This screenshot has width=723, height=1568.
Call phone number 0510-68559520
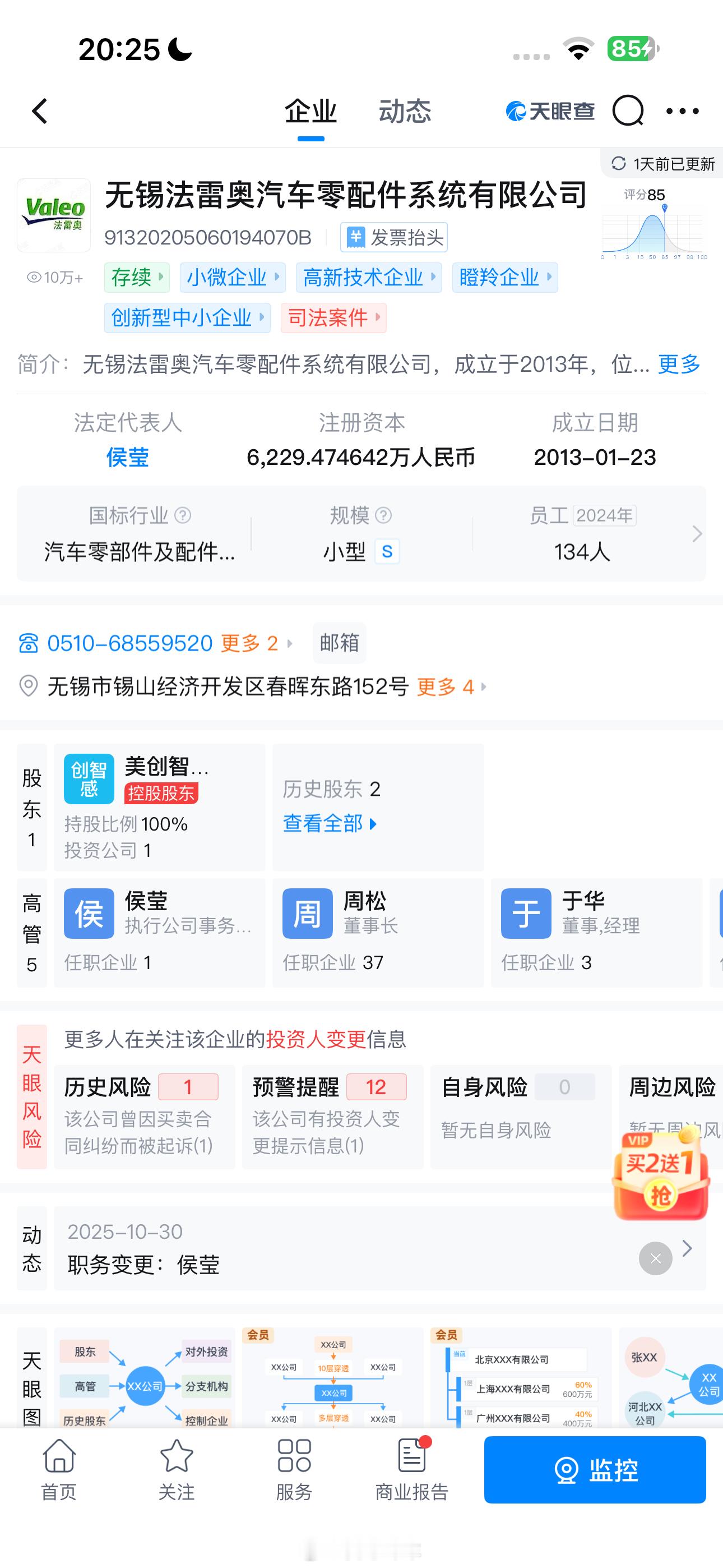pyautogui.click(x=129, y=643)
